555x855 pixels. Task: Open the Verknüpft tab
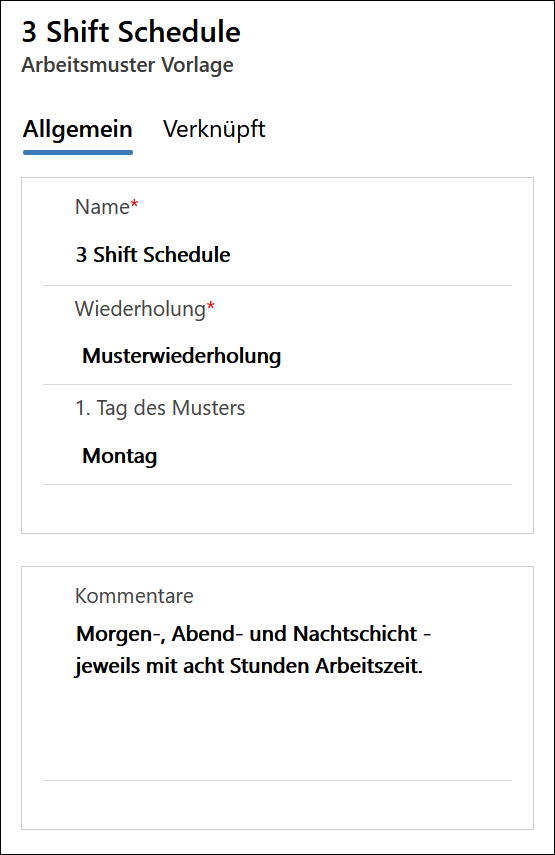click(x=214, y=130)
